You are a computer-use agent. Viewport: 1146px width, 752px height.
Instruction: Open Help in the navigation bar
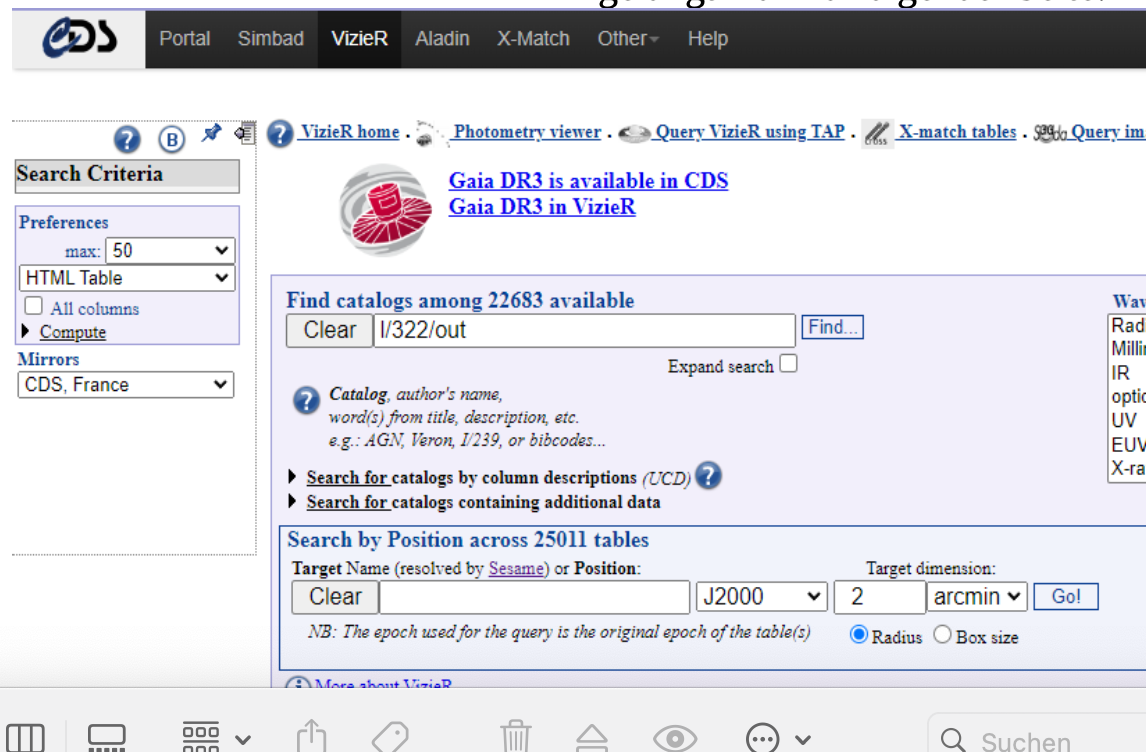click(707, 39)
